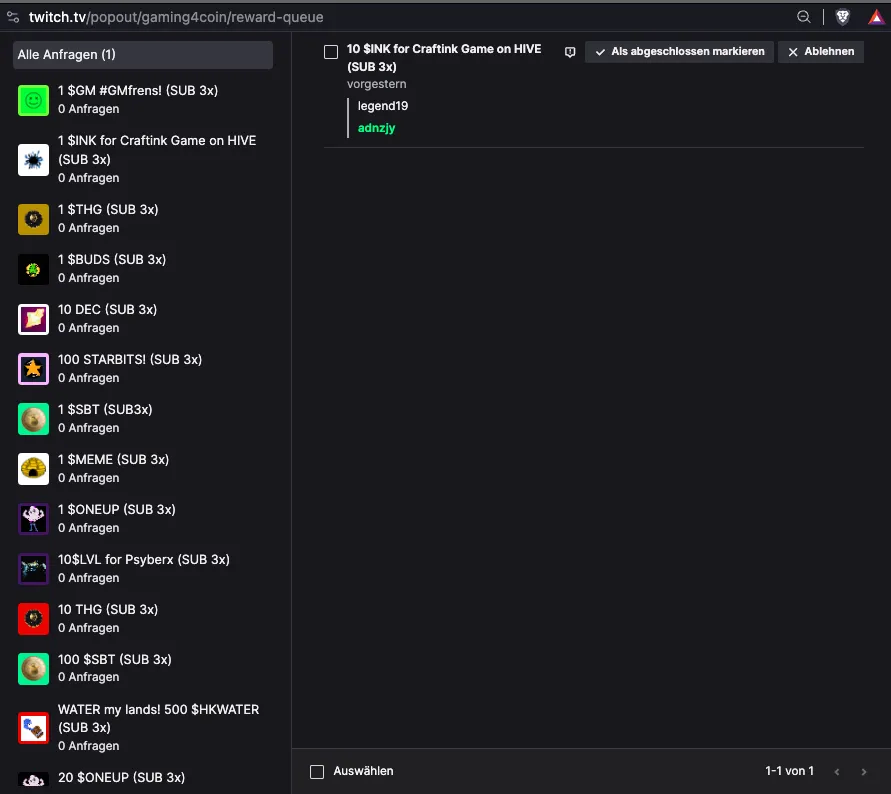Click the green $GM #GMfrens smiley icon
Screen dimensions: 891x794
(x=33, y=100)
